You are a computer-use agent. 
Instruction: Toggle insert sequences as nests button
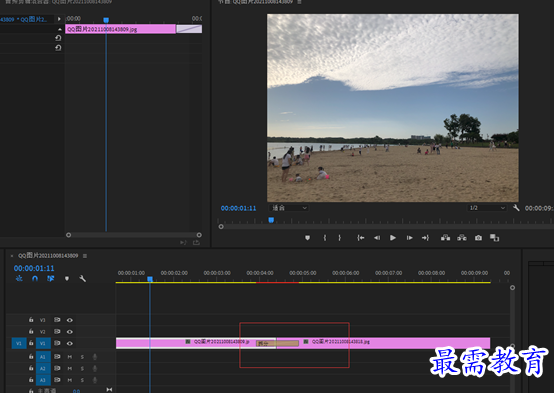pos(19,278)
